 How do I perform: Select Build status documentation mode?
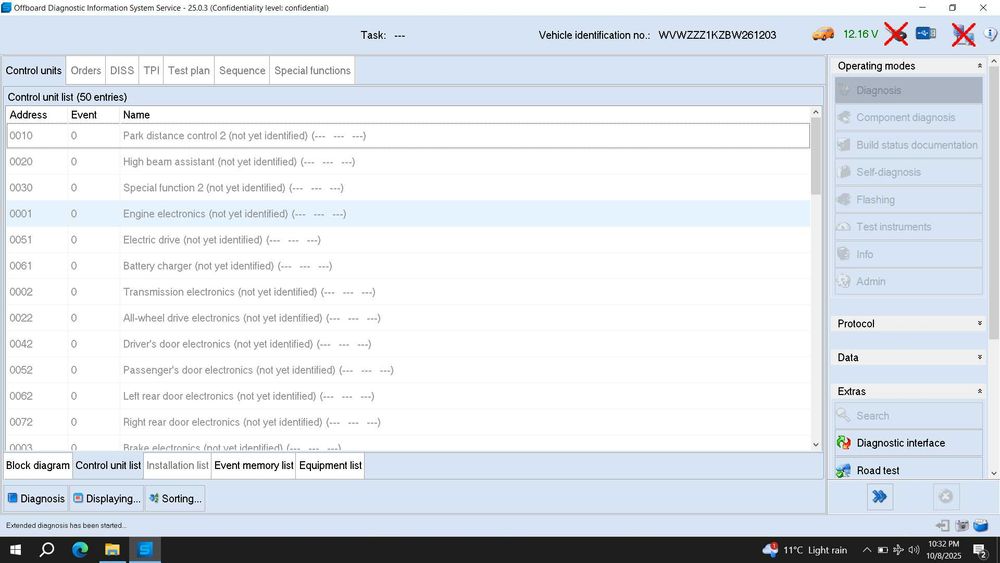tap(908, 145)
